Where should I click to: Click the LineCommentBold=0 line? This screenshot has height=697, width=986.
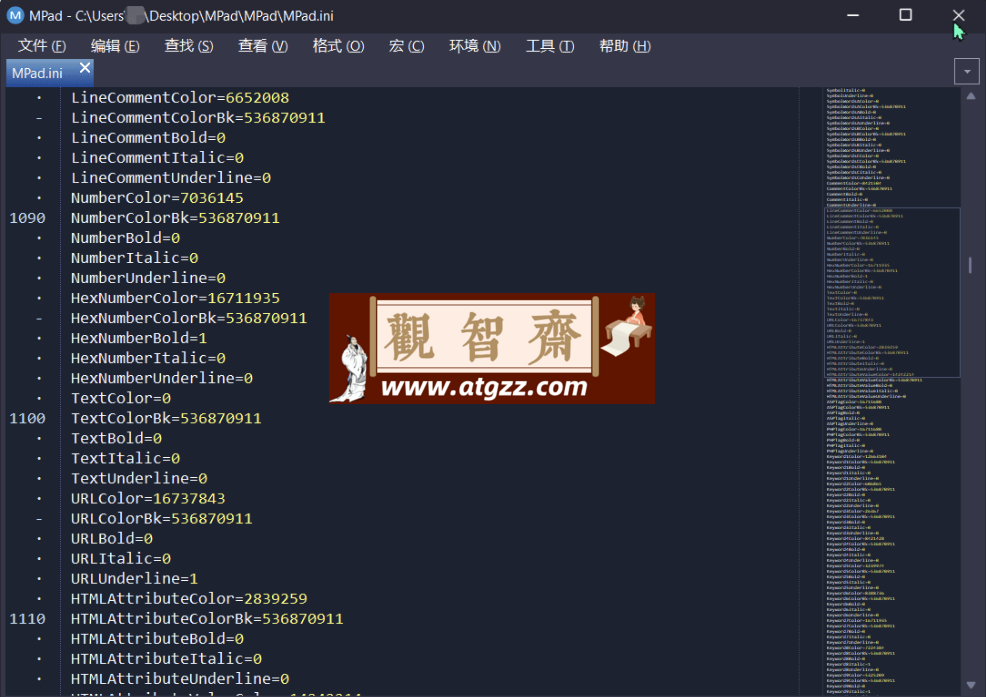(148, 138)
